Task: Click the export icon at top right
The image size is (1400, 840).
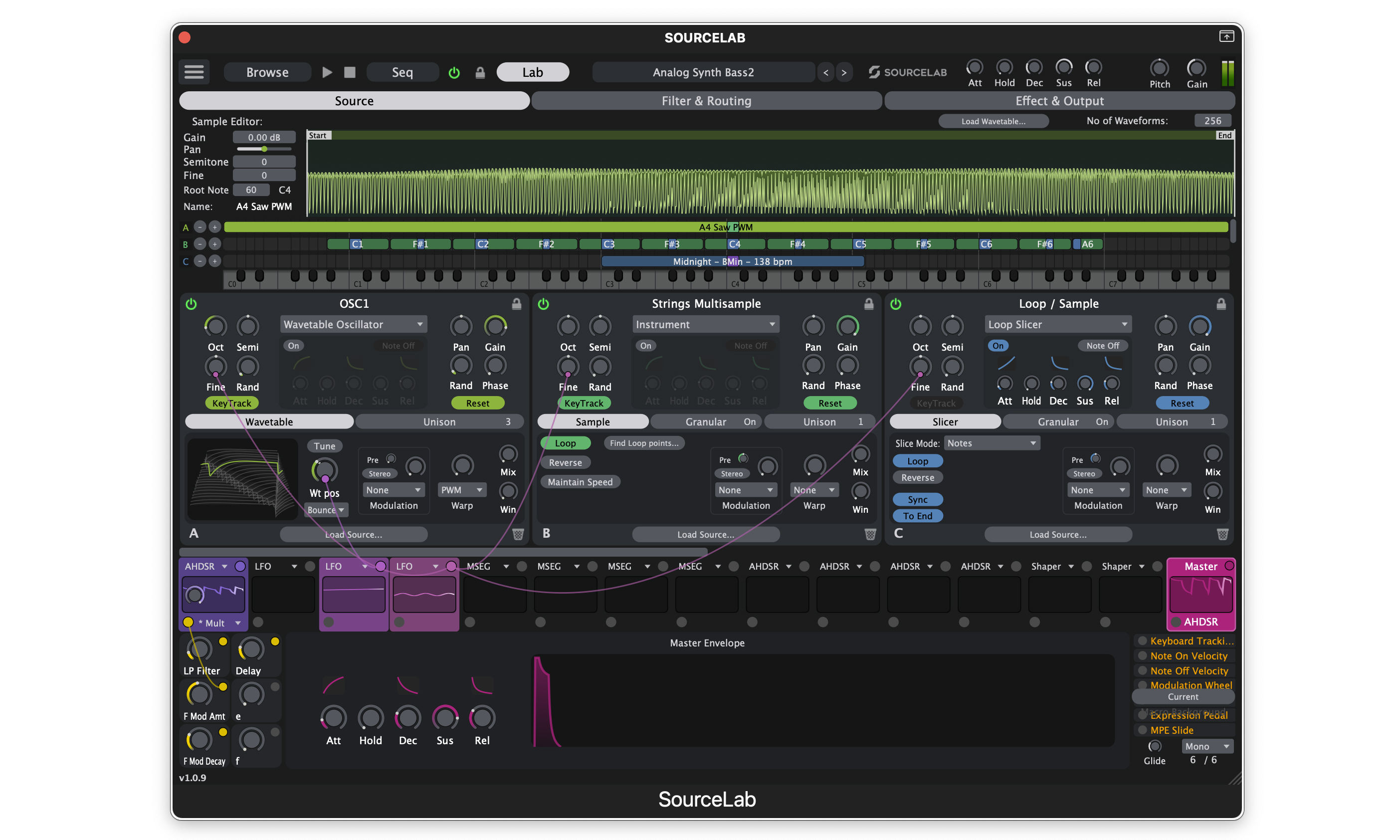Action: 1226,36
